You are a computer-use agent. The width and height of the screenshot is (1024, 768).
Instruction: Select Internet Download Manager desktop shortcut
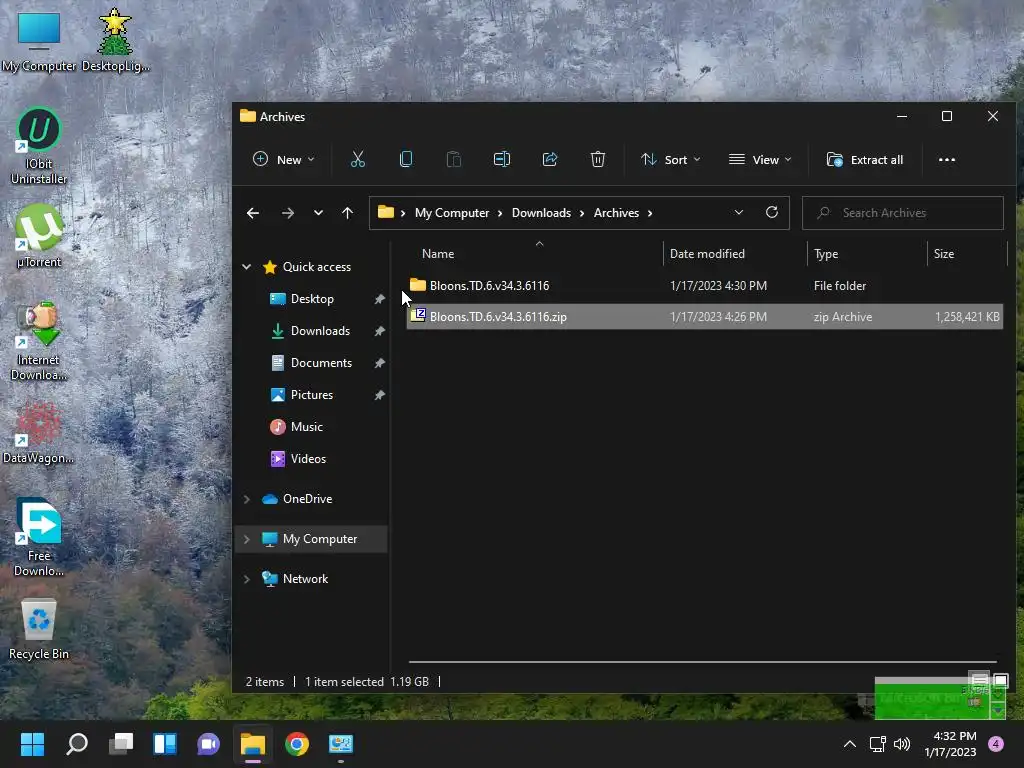39,342
